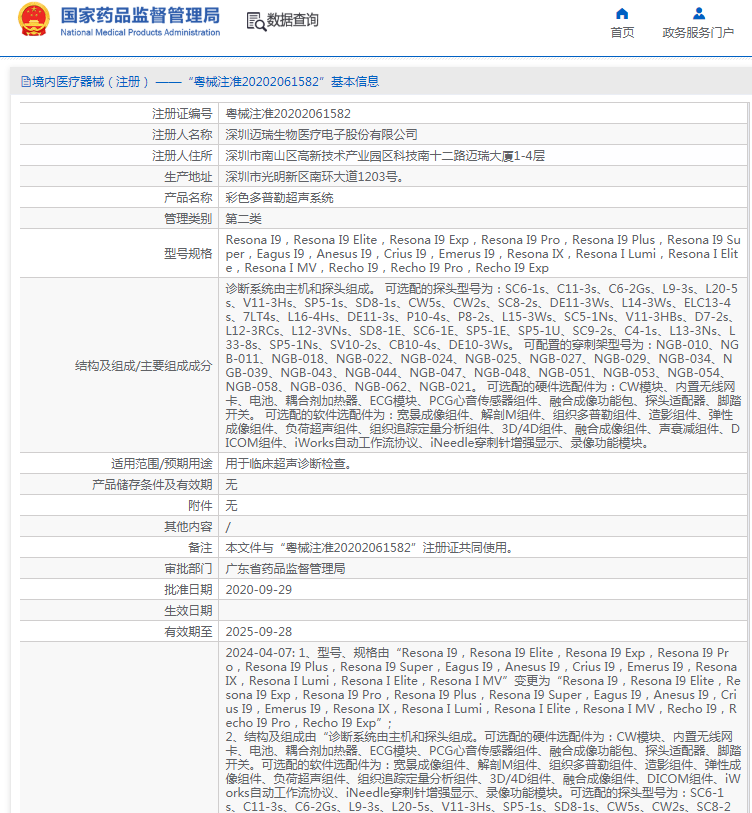The image size is (752, 813).
Task: Select the 生效日期 label cell
Action: click(119, 611)
